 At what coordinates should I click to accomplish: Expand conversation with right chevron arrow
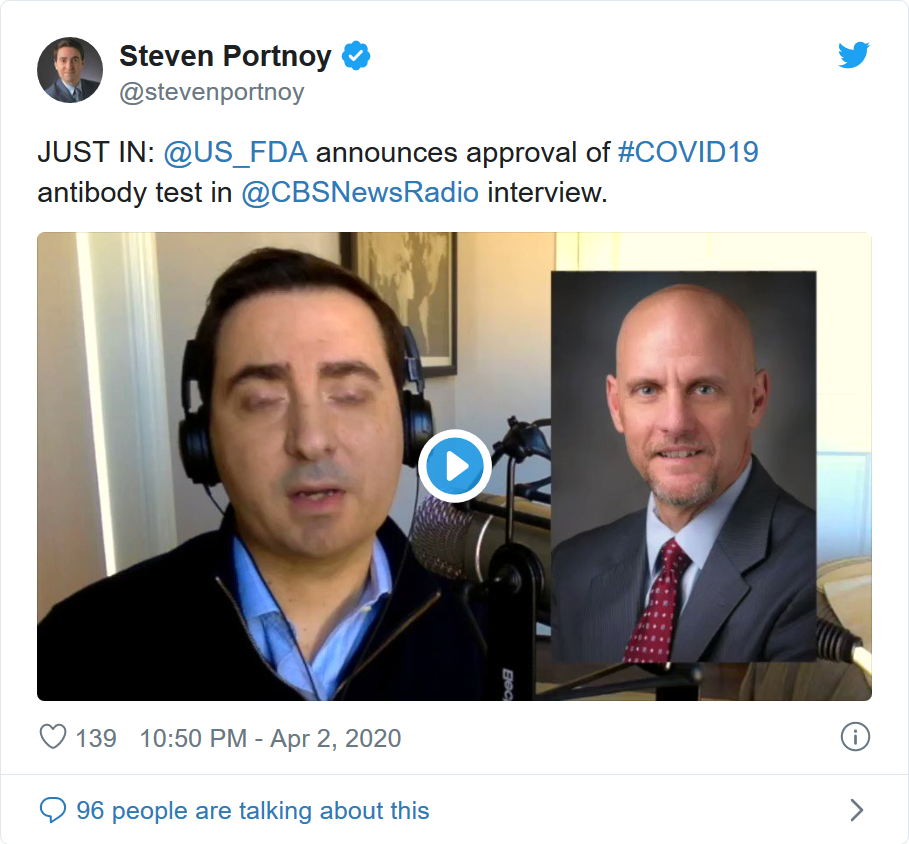857,810
